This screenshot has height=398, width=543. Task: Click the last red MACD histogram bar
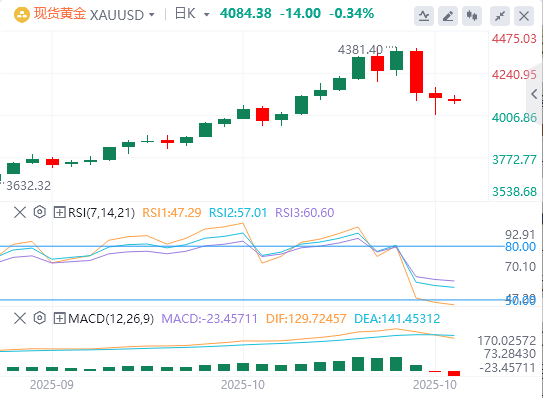pos(454,373)
